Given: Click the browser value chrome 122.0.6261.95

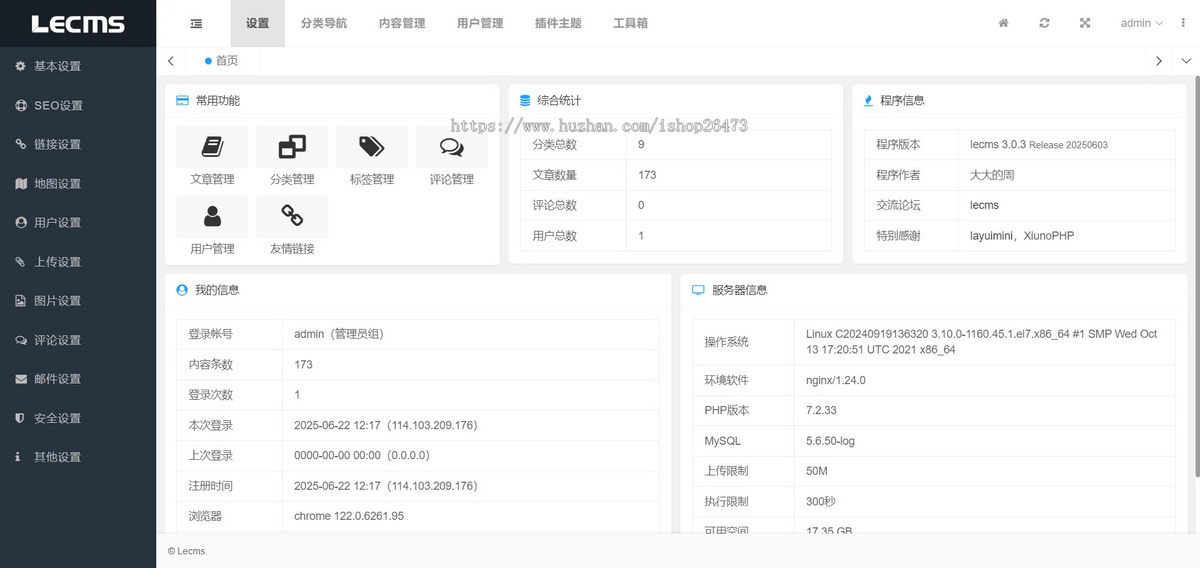Looking at the screenshot, I should [349, 516].
